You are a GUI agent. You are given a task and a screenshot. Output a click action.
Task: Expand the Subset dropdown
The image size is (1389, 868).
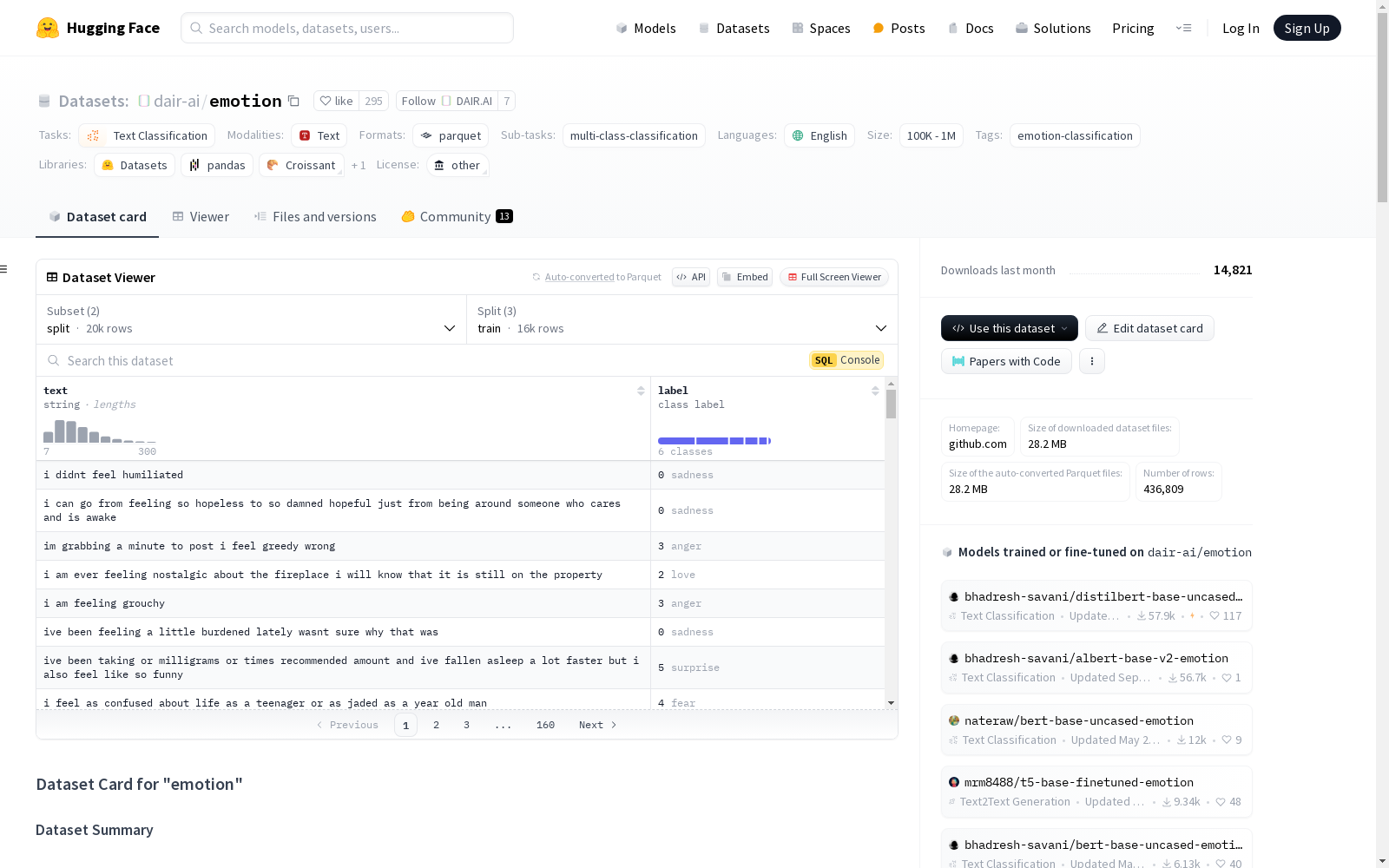[x=252, y=319]
